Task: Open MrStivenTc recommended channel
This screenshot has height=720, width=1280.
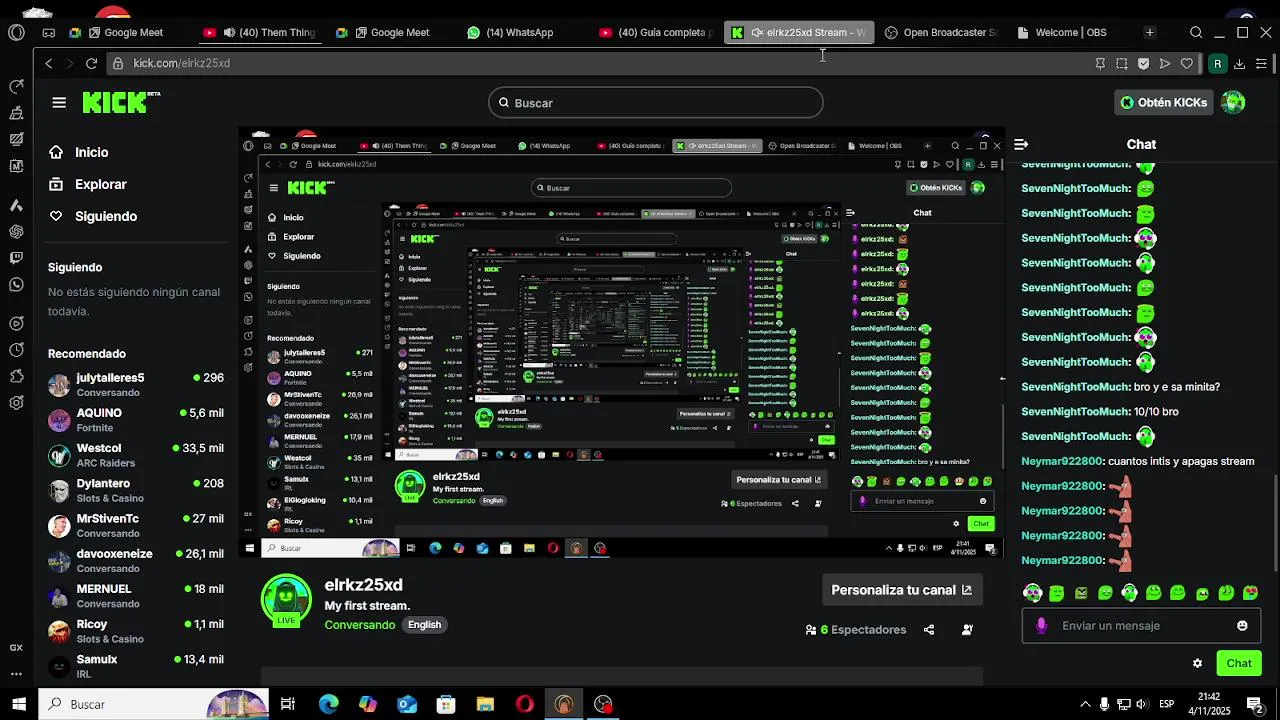Action: (x=136, y=526)
